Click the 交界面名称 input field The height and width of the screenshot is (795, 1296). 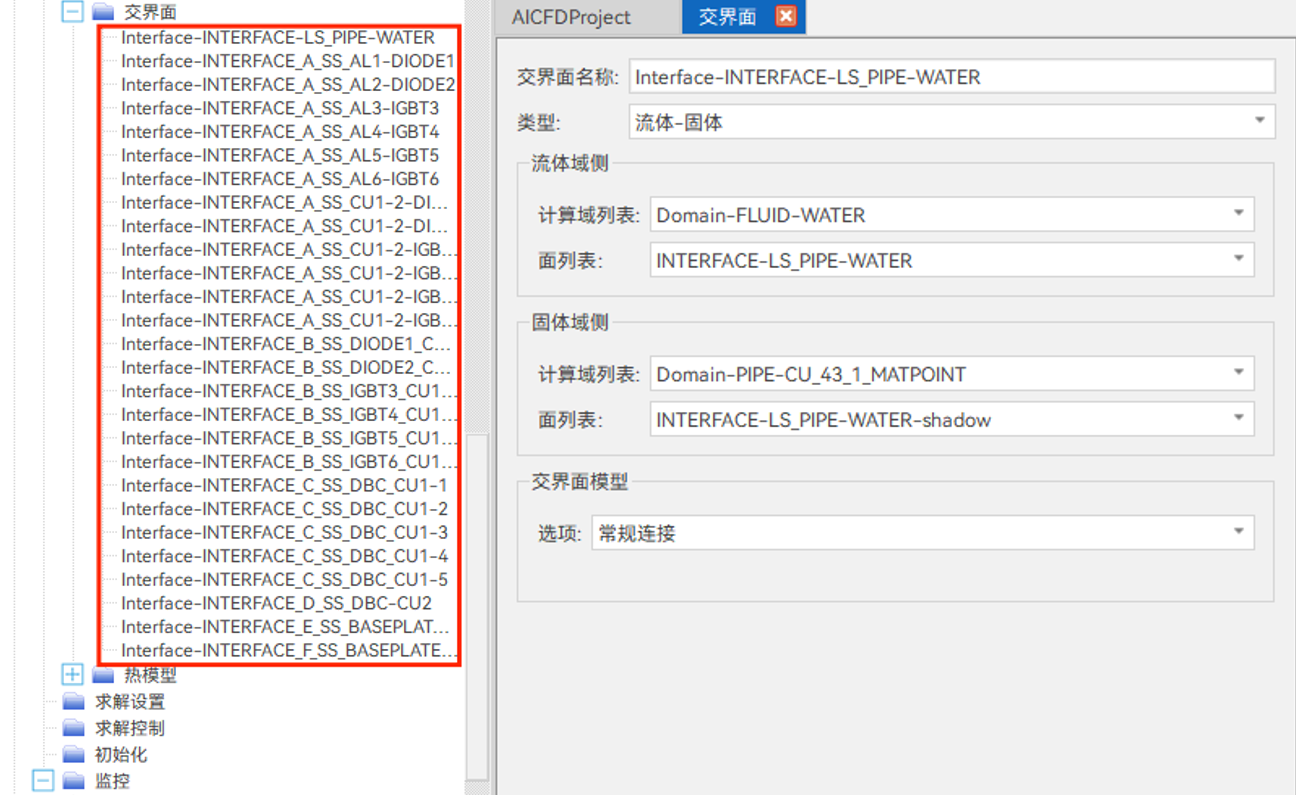click(952, 77)
